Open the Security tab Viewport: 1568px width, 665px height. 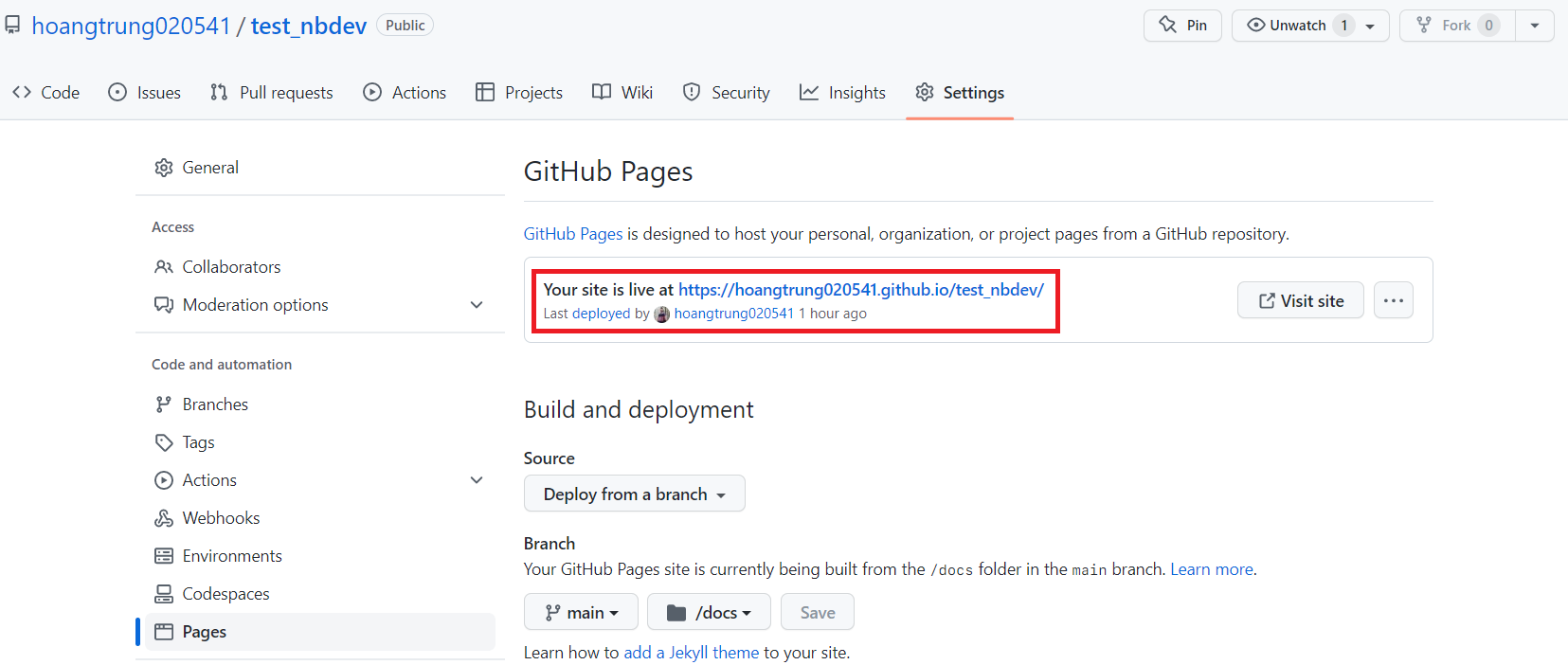tap(727, 92)
